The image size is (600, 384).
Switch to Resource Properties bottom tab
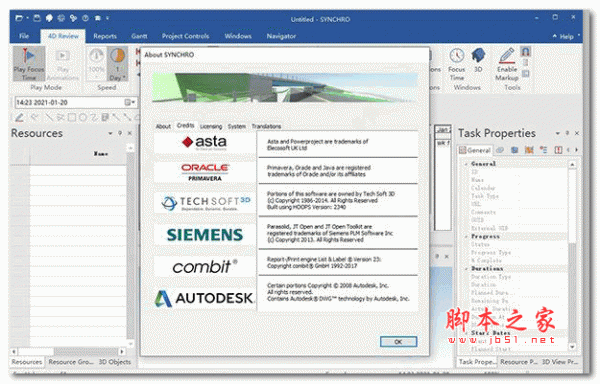[518, 362]
